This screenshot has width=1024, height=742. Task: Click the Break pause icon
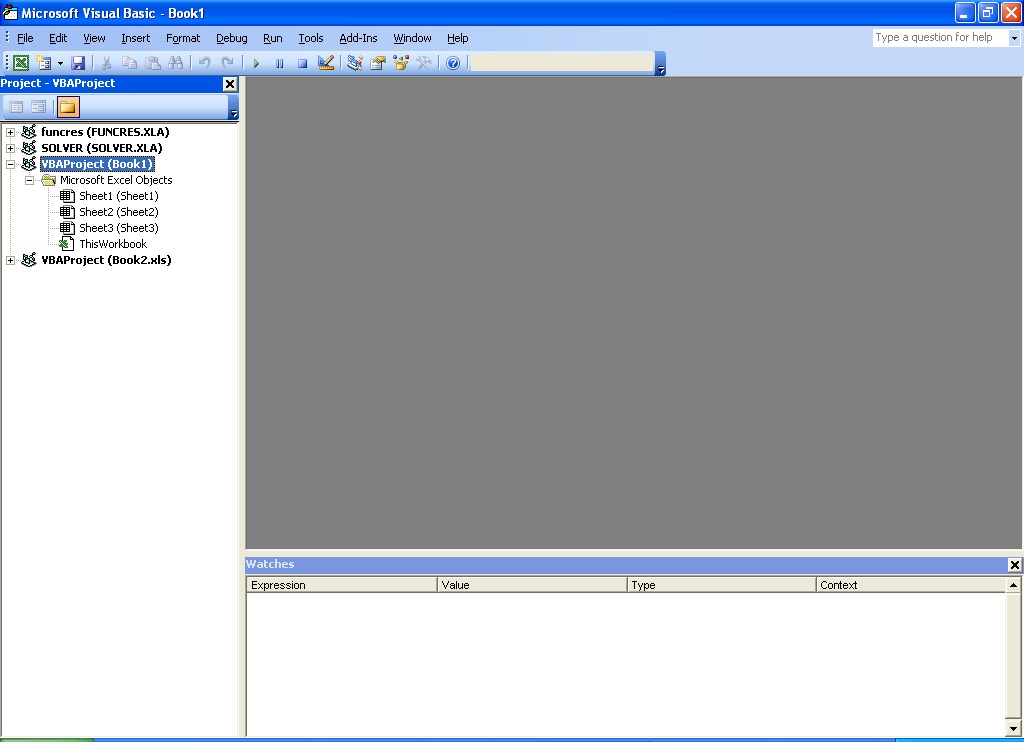point(279,63)
